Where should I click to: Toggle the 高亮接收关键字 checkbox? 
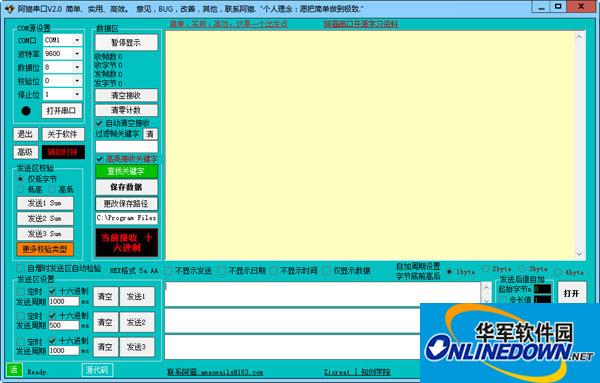(x=99, y=158)
